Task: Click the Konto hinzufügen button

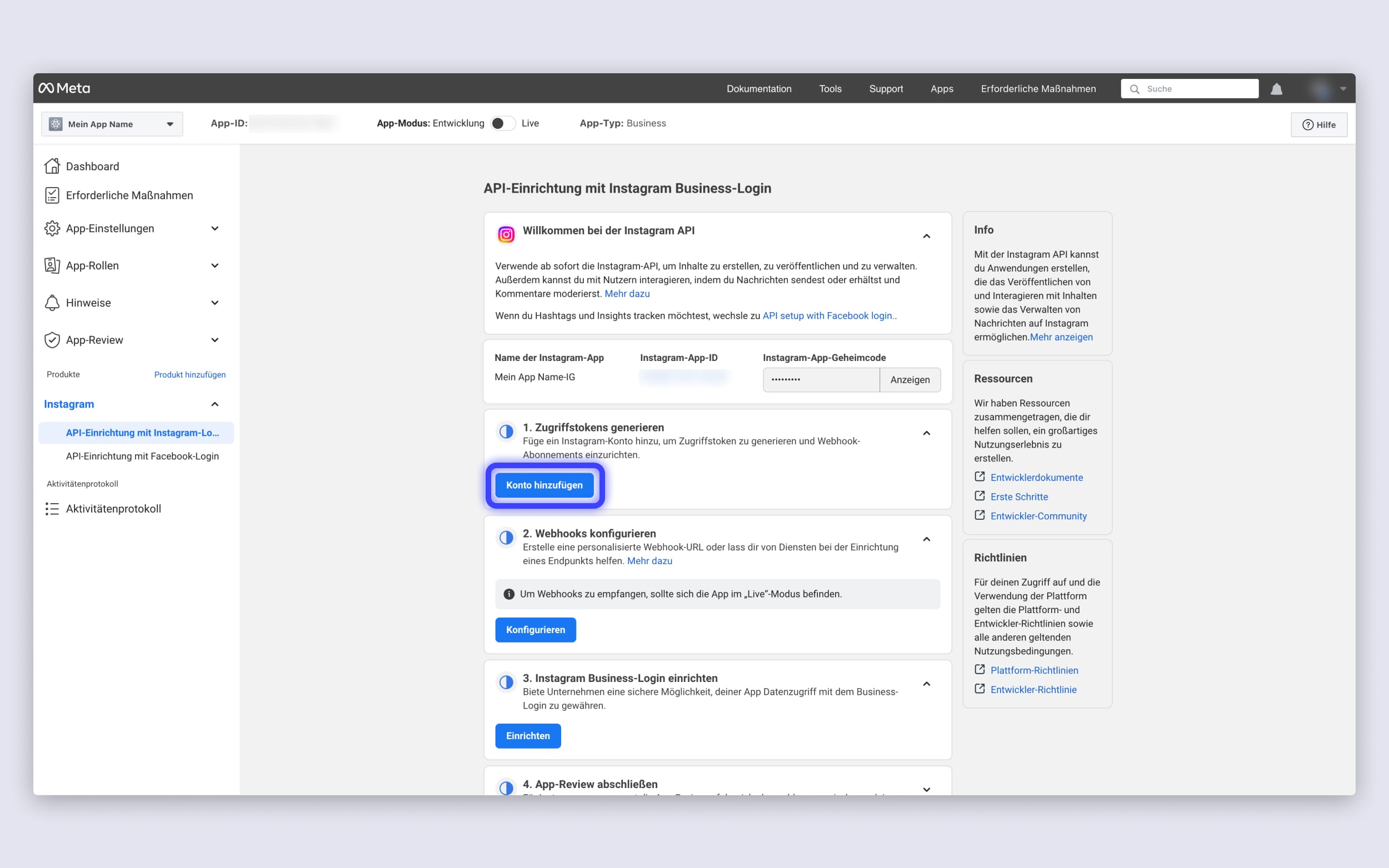Action: [544, 485]
